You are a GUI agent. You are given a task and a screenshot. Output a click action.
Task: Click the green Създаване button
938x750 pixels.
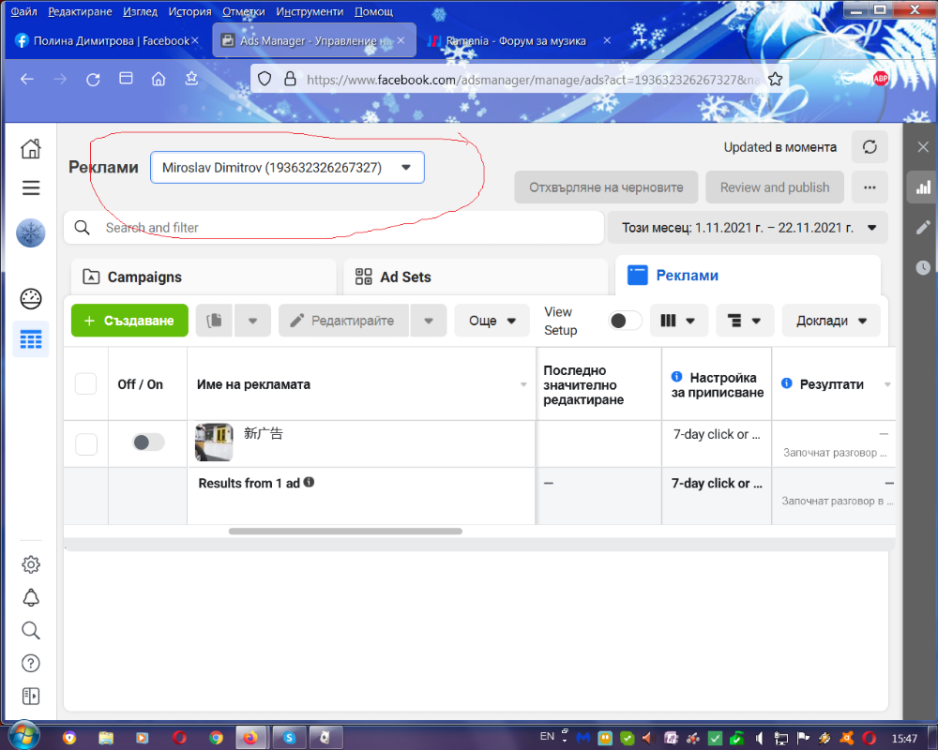[x=129, y=321]
